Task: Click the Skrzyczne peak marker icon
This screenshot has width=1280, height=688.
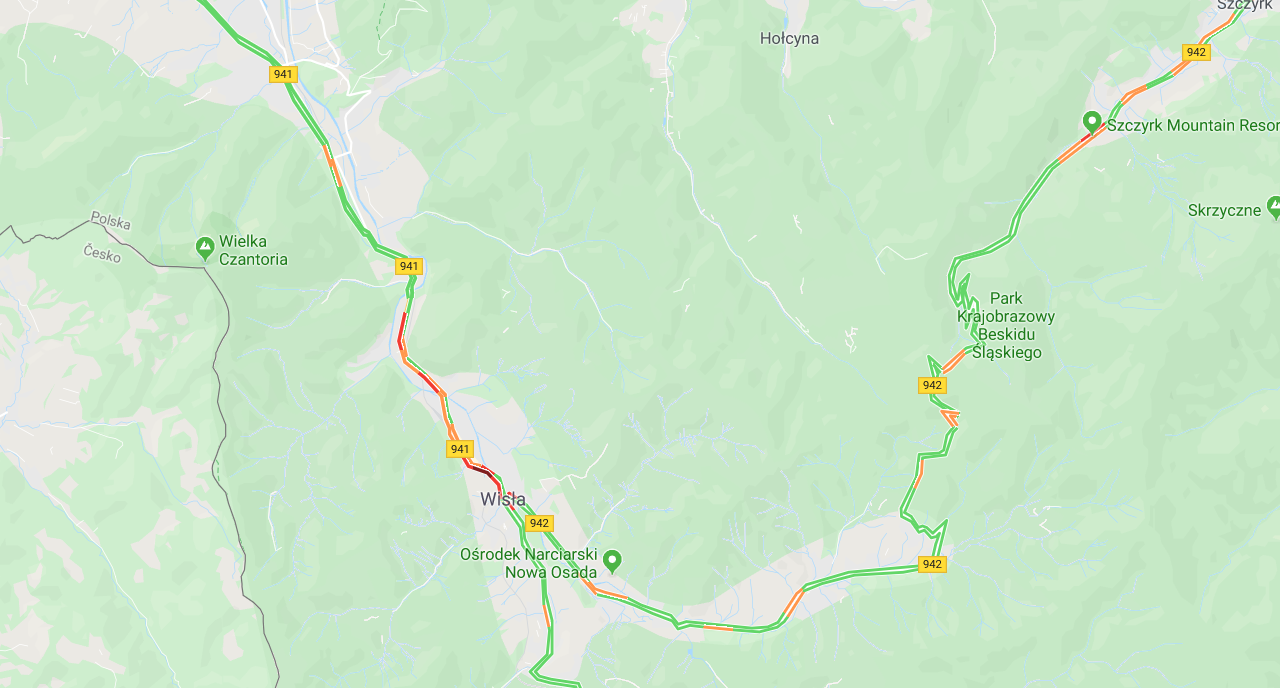Action: 1274,208
